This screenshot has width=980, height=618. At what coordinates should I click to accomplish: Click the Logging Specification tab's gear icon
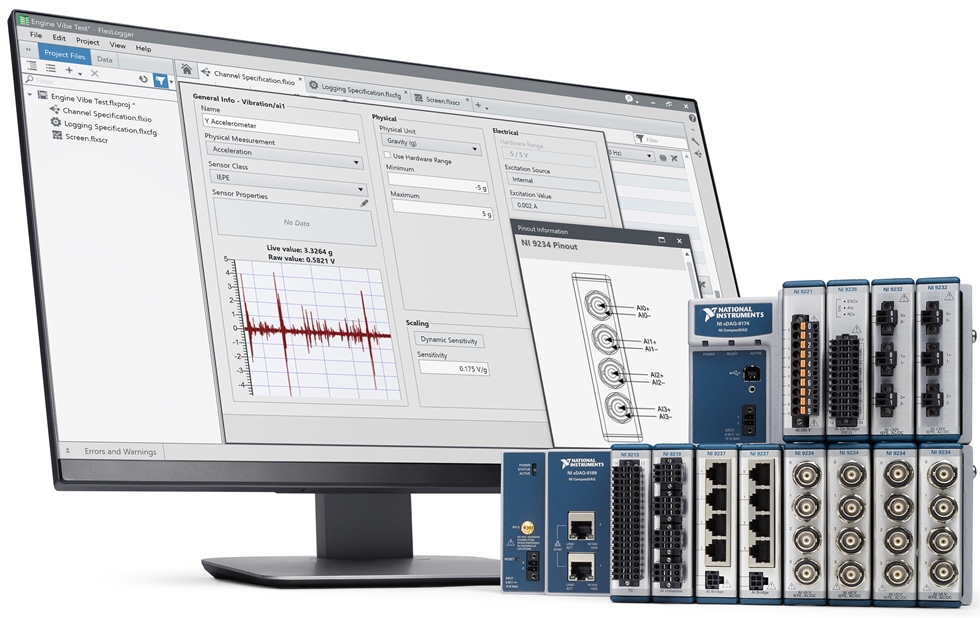(x=313, y=85)
